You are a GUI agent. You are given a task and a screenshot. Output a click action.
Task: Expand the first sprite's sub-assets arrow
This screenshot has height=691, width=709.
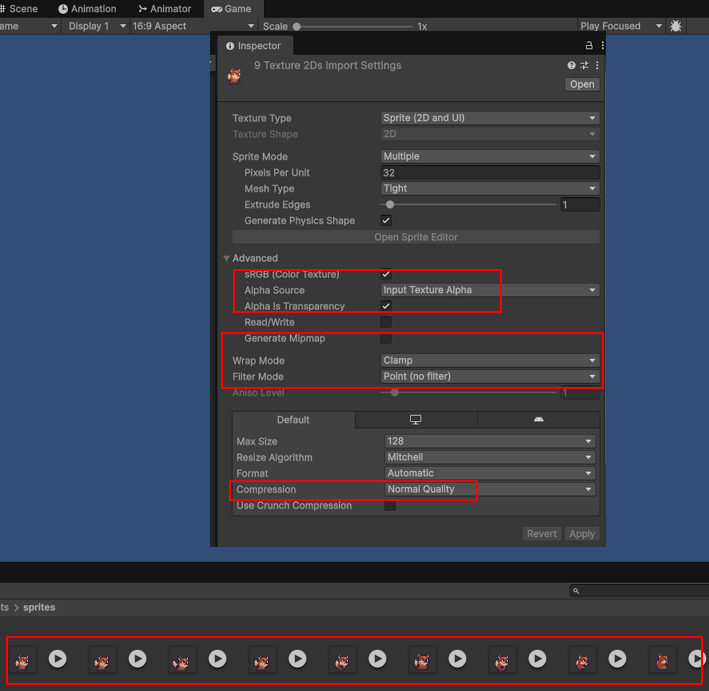[58, 659]
